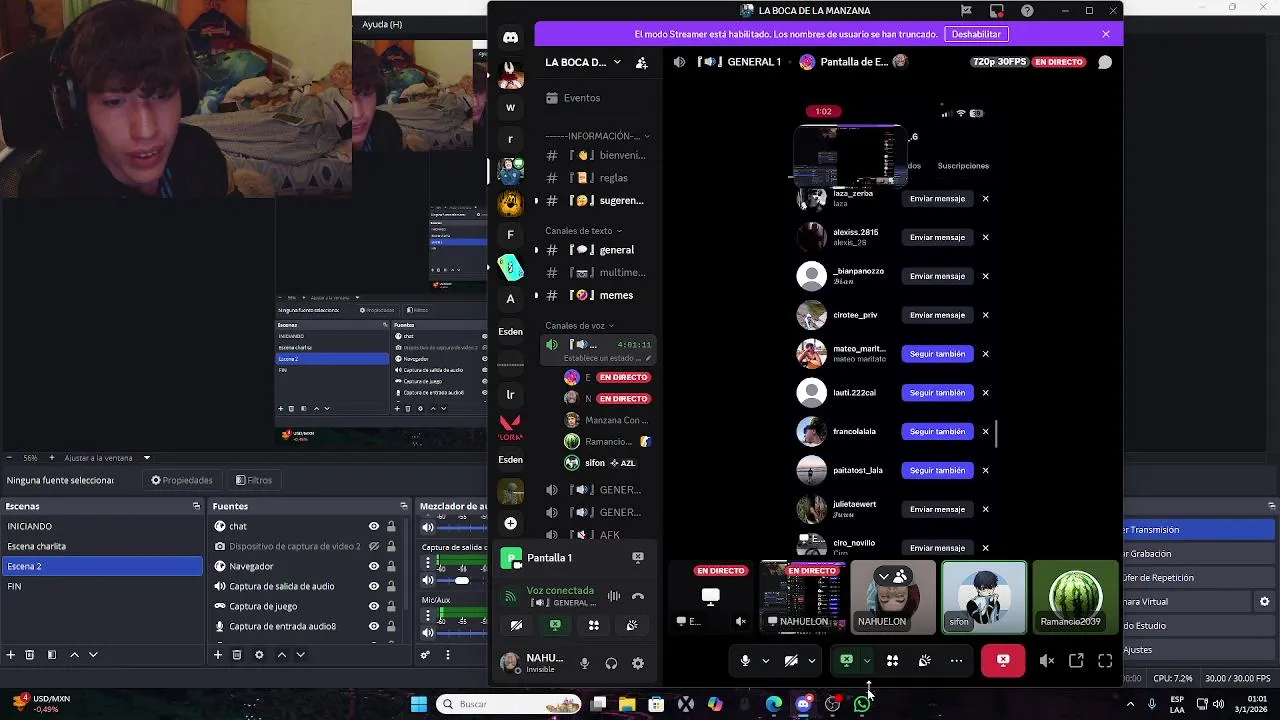Select Escena charlita scene
This screenshot has height=720, width=1280.
click(101, 546)
